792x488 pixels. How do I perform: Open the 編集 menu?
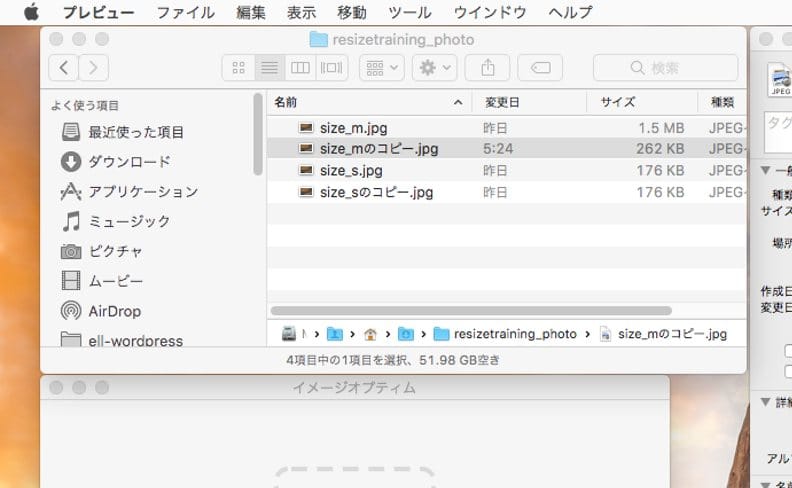point(251,12)
